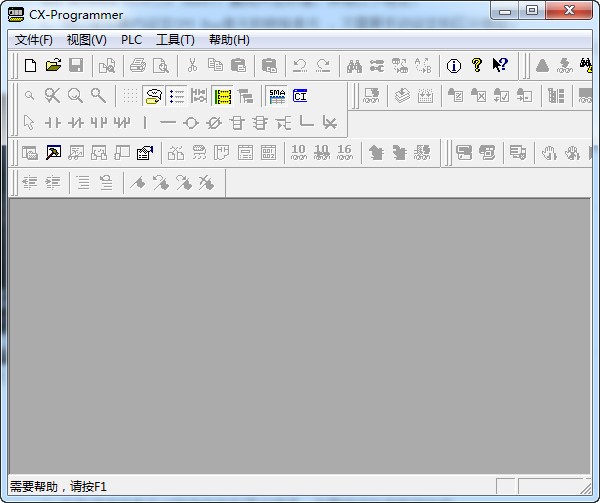
Task: Expand the 工具(T) menu
Action: tap(175, 40)
